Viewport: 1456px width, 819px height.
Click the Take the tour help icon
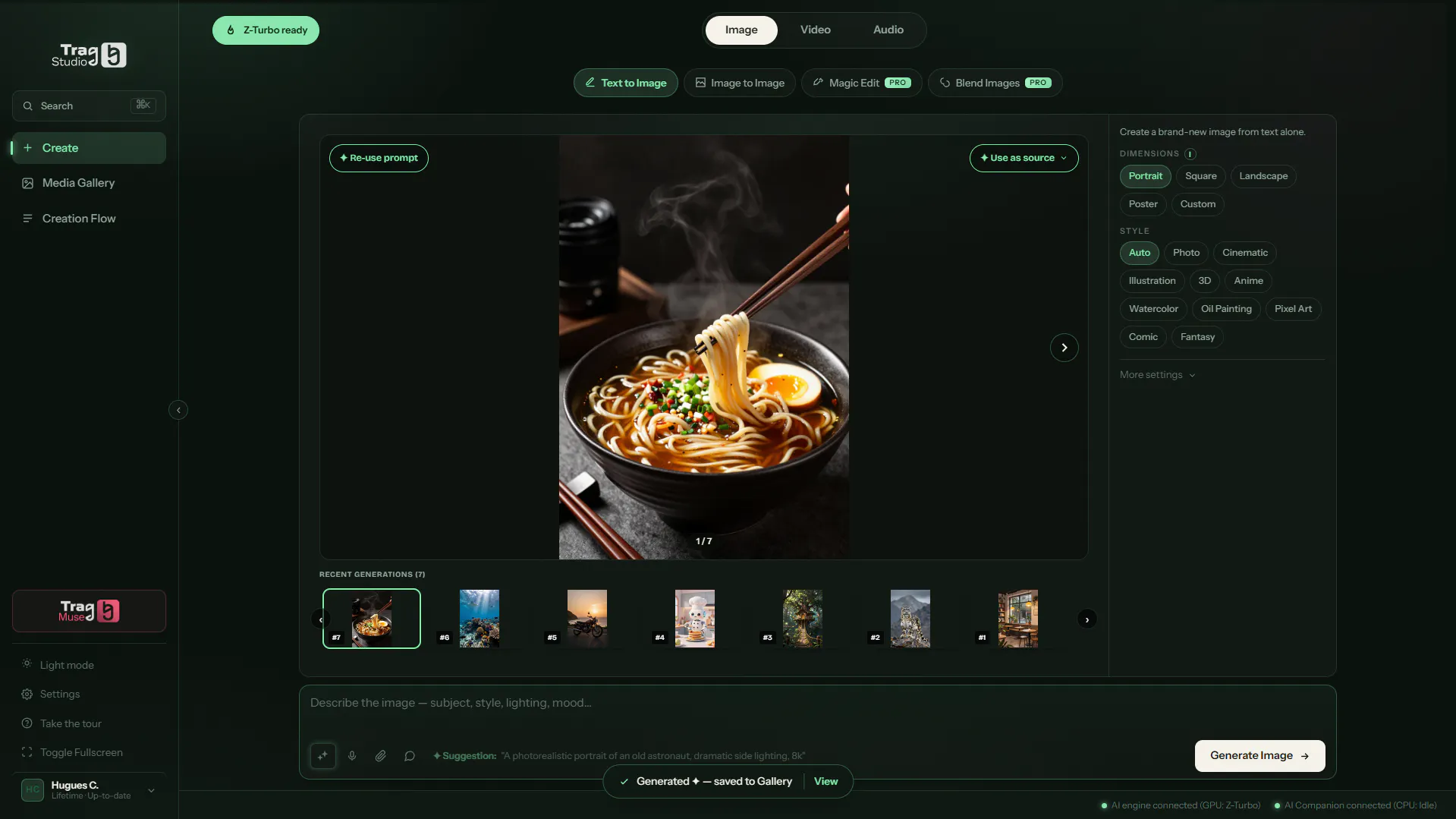(27, 723)
